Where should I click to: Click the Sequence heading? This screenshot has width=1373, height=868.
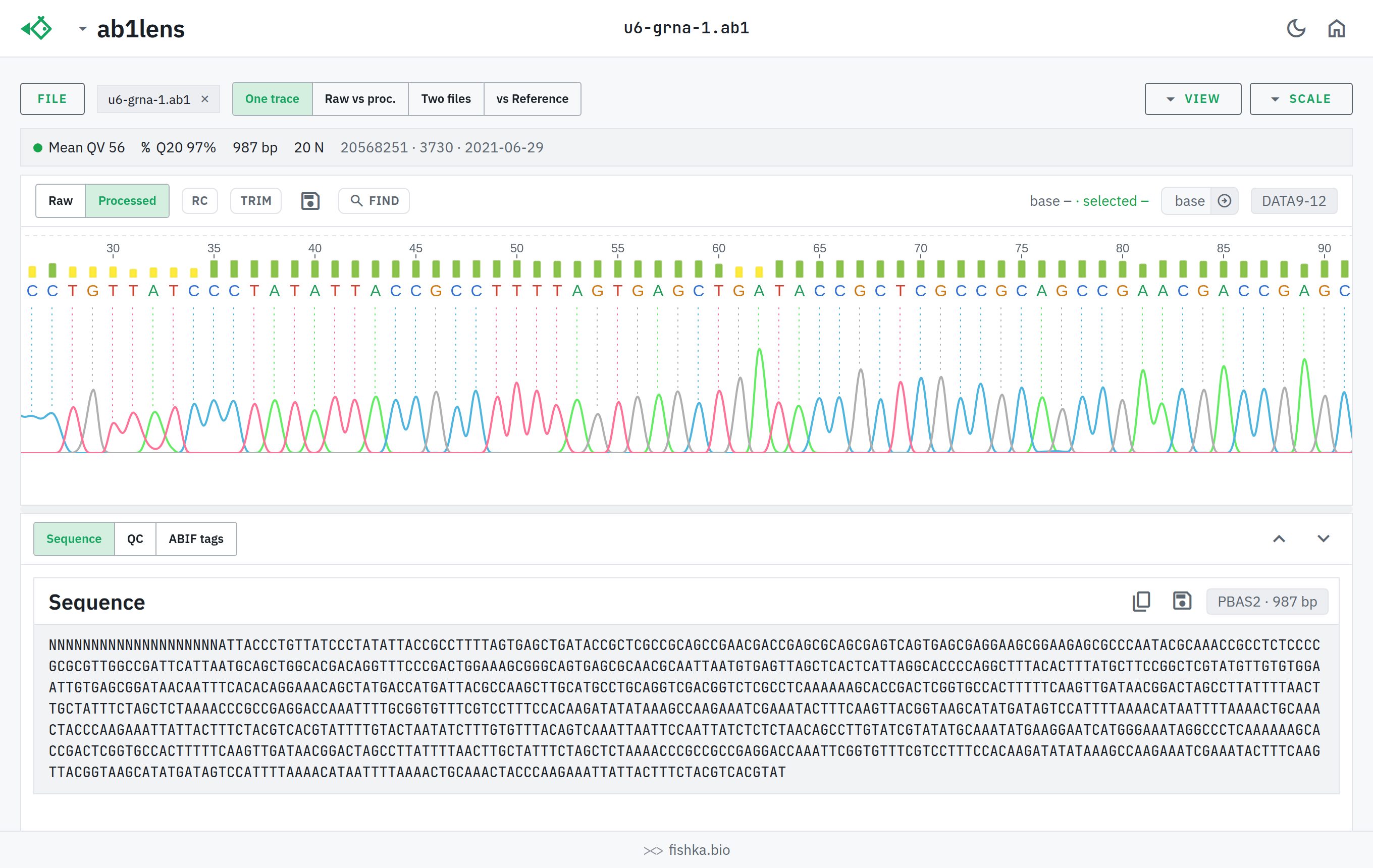pyautogui.click(x=97, y=602)
